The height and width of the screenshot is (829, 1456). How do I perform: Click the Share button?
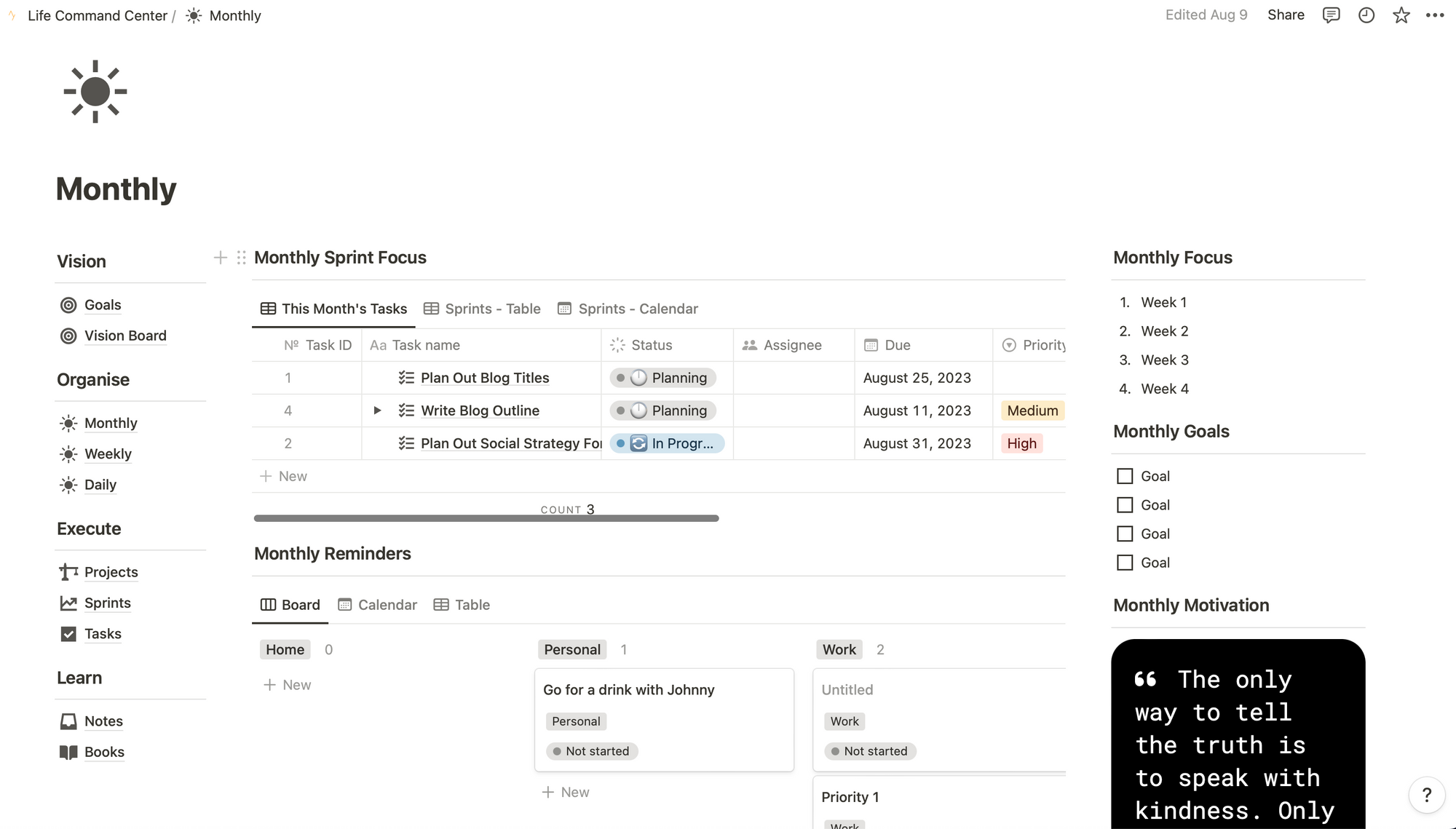(x=1286, y=15)
